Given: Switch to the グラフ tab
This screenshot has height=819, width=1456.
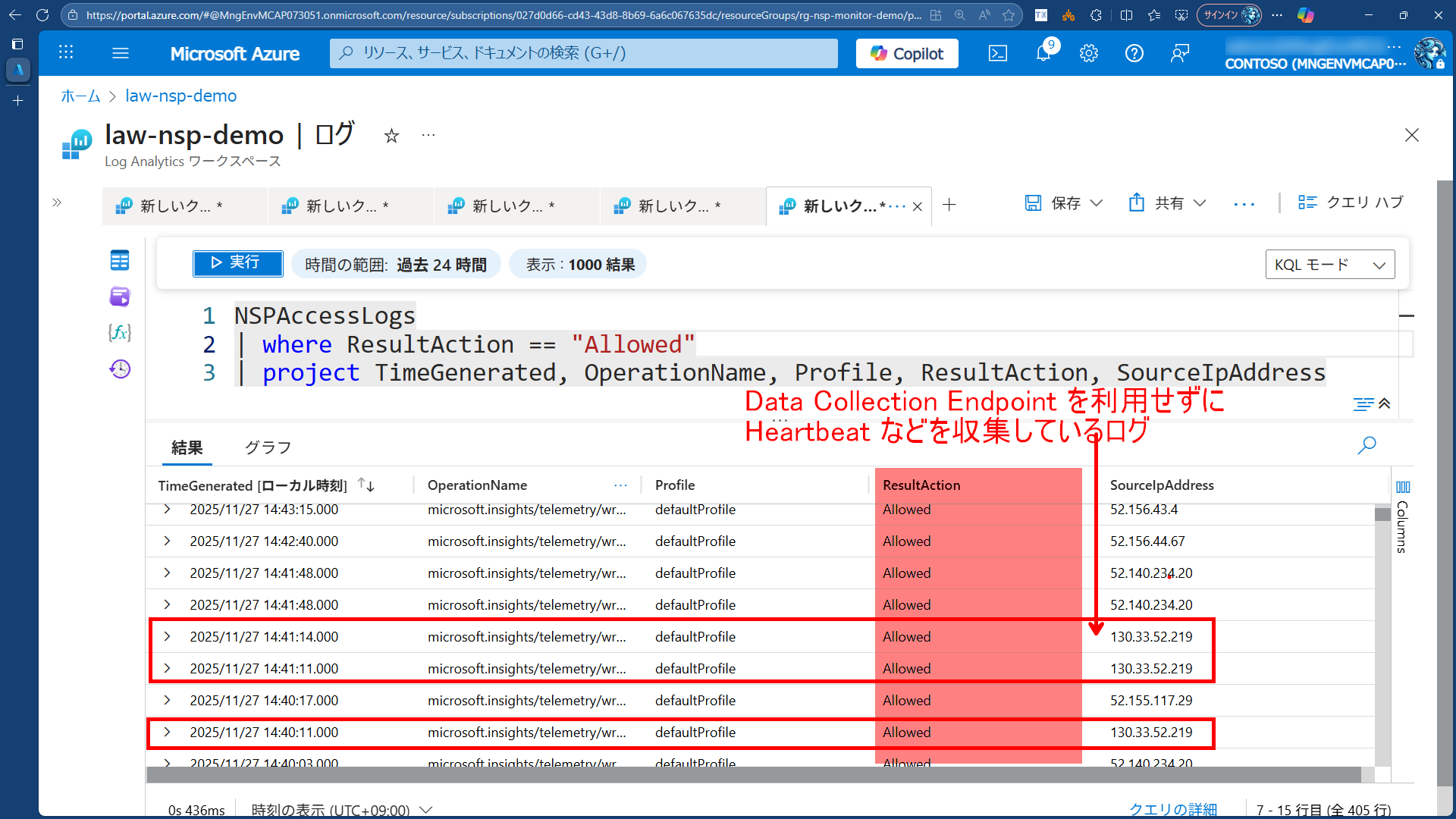Looking at the screenshot, I should pos(267,447).
